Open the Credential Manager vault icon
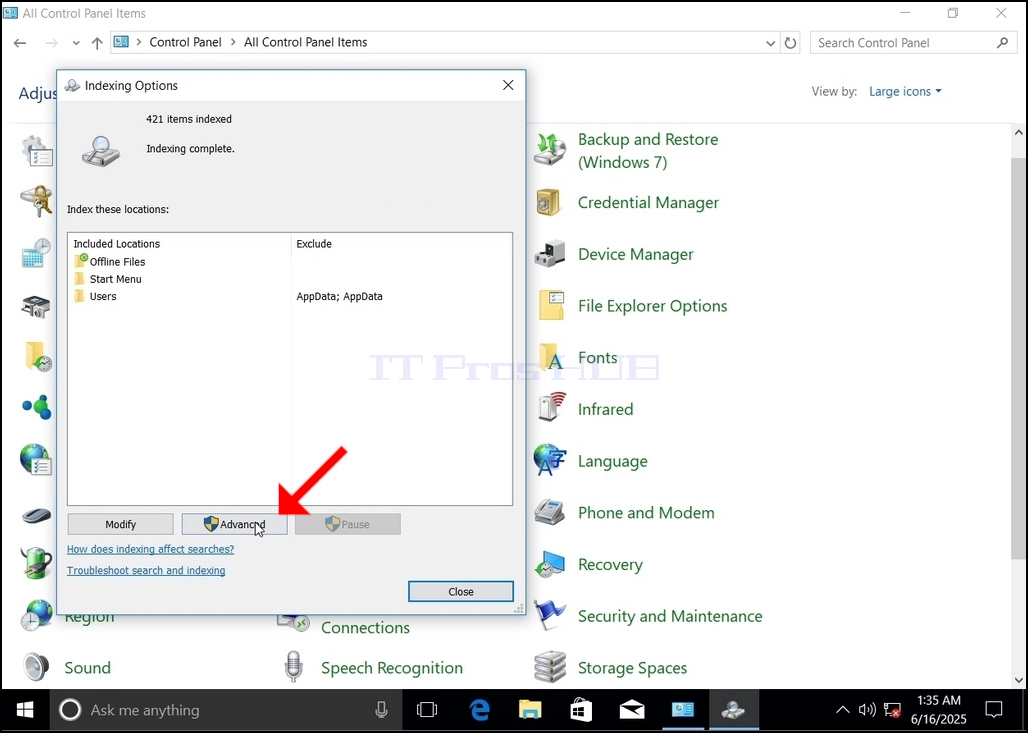Viewport: 1028px width, 733px height. (549, 203)
